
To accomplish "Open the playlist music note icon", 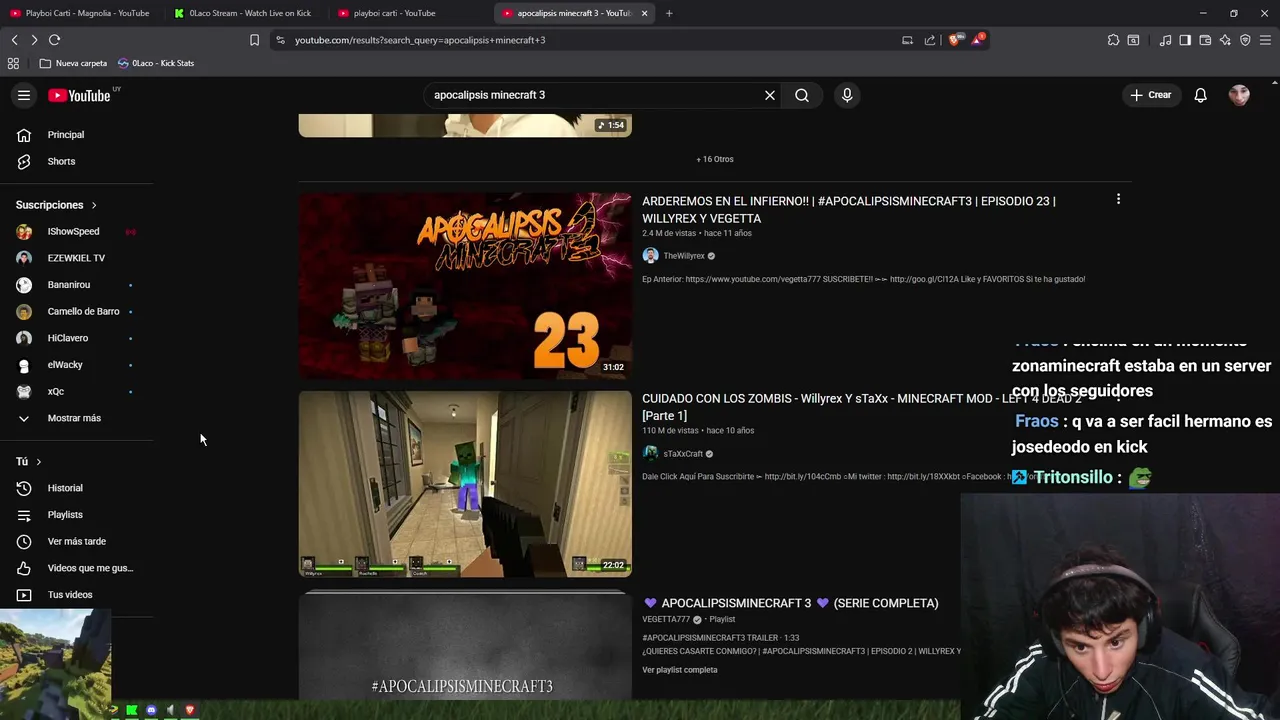I will pyautogui.click(x=1165, y=40).
